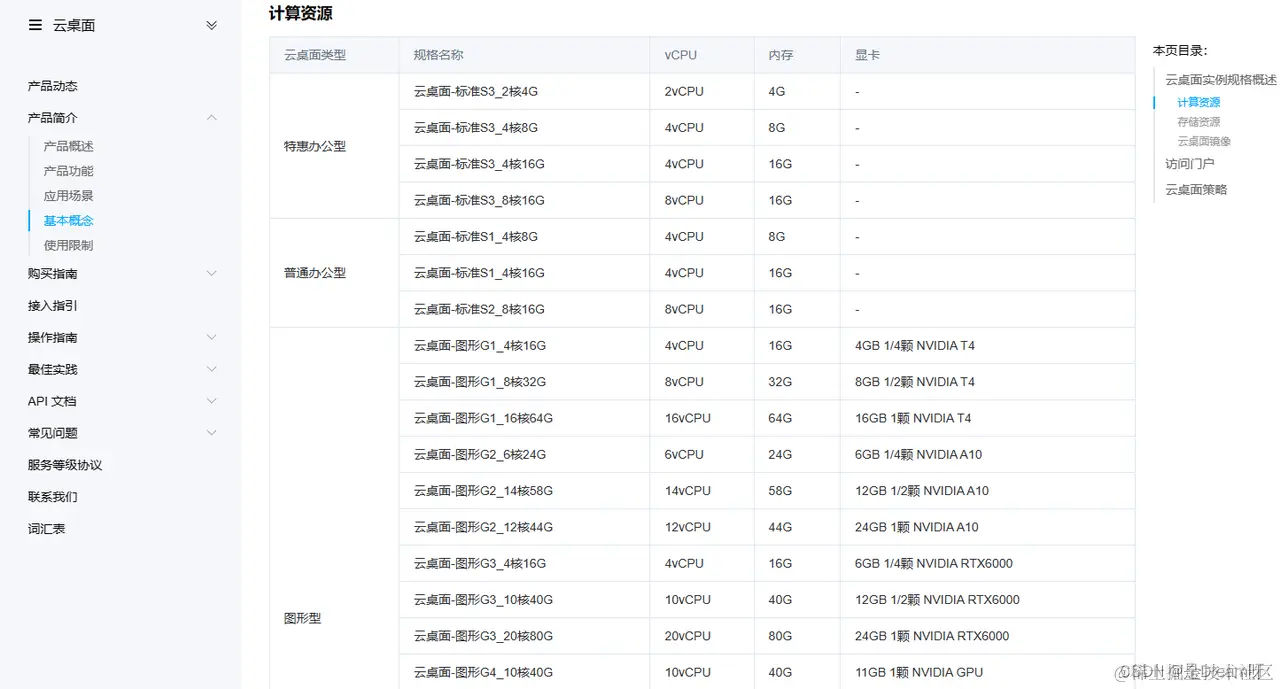The width and height of the screenshot is (1280, 689).
Task: Expand the 云桌面 double-chevron dropdown
Action: pyautogui.click(x=211, y=25)
